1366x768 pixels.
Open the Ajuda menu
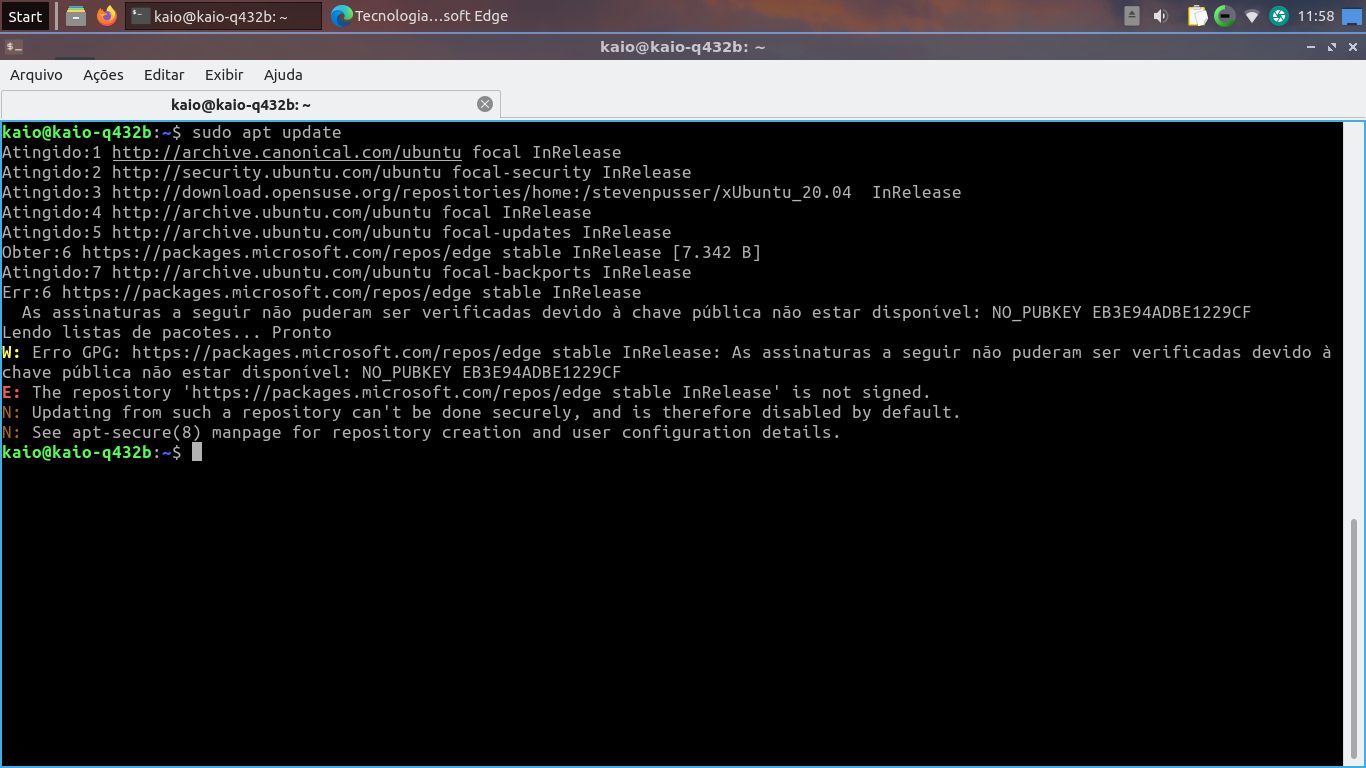coord(283,75)
